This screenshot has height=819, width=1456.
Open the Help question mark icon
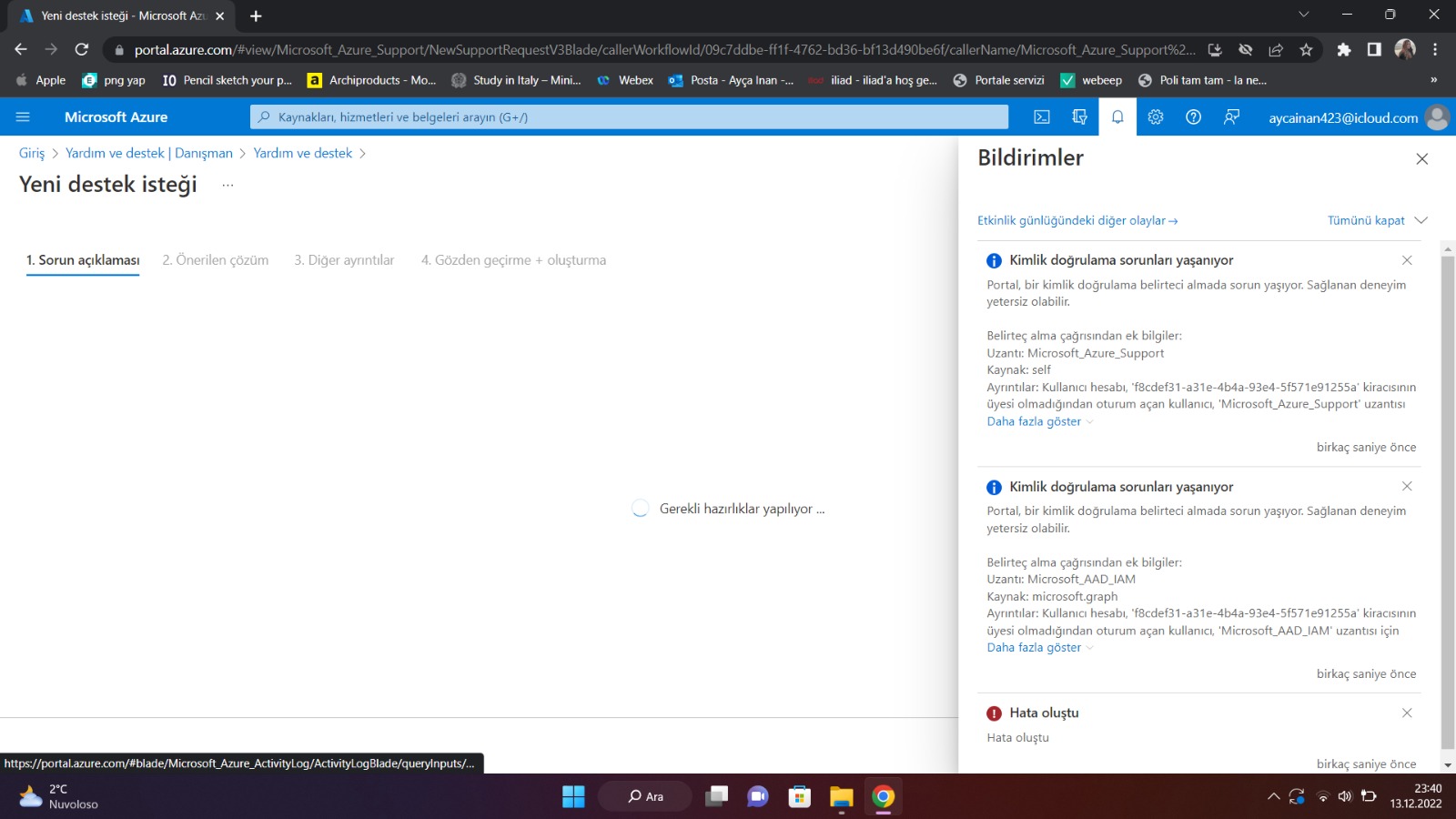pyautogui.click(x=1193, y=117)
